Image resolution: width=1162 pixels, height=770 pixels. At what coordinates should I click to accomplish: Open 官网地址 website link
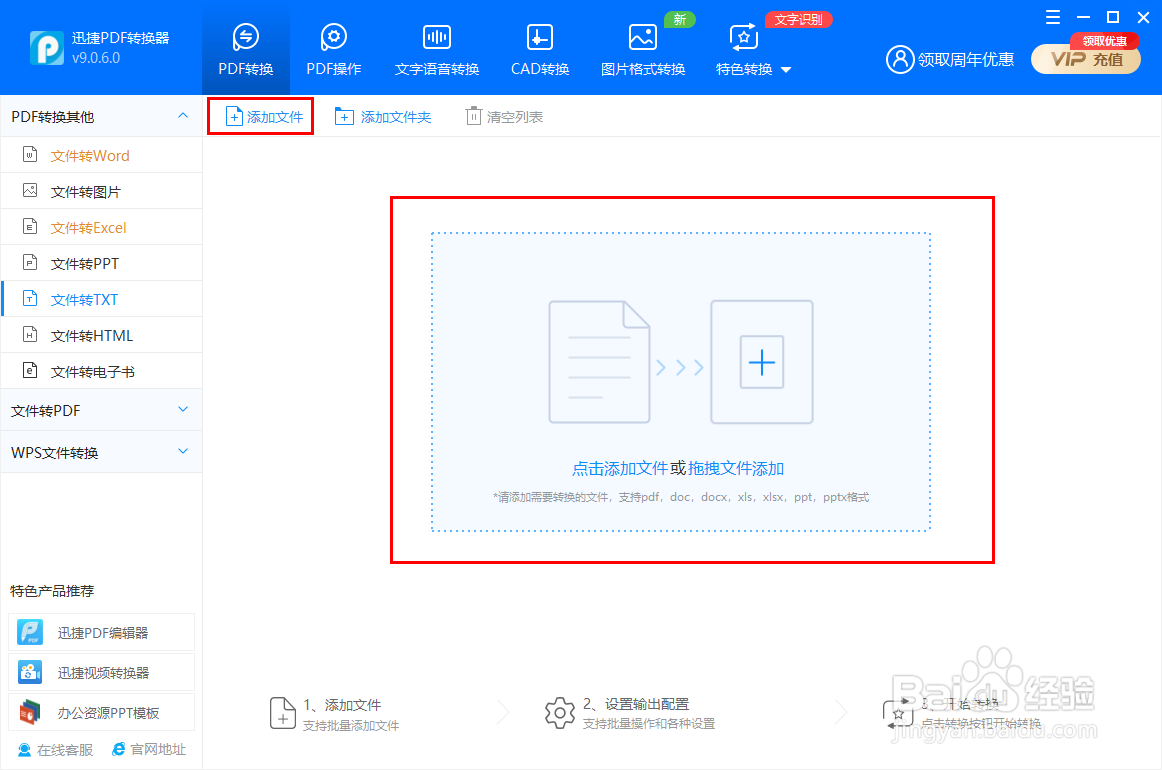[x=149, y=750]
